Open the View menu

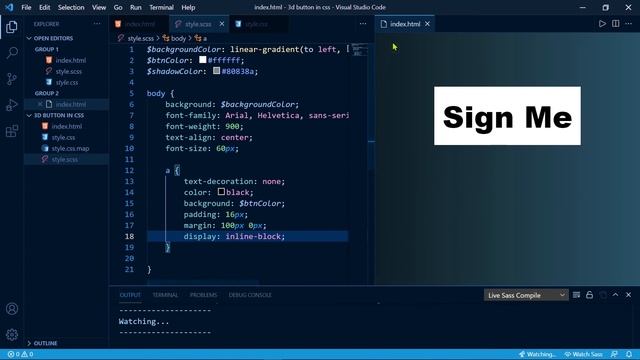(99, 7)
